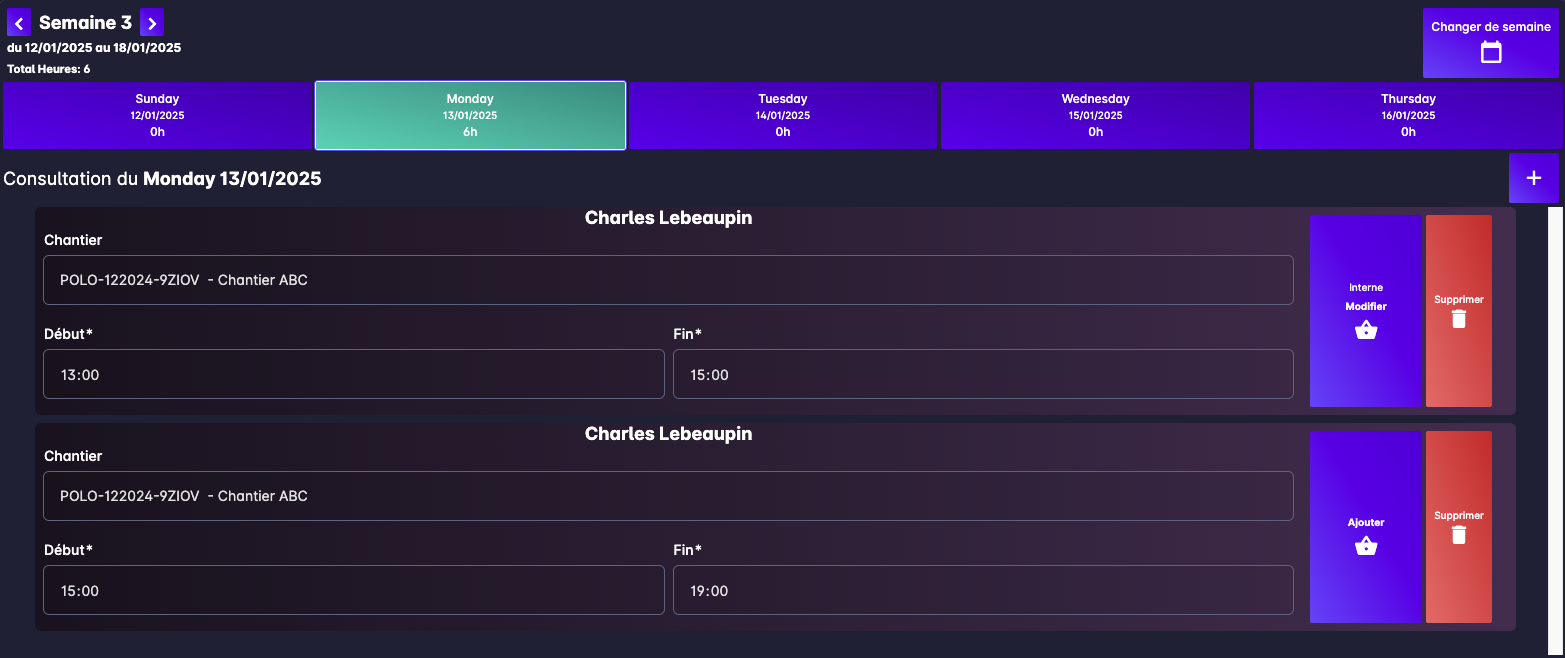
Task: Add a new consultation with plus button
Action: (1533, 178)
